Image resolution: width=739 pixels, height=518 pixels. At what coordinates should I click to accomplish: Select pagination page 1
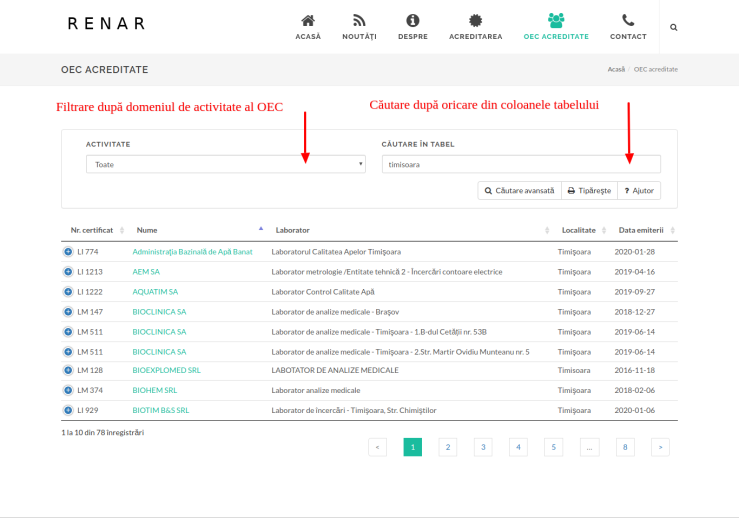point(413,447)
